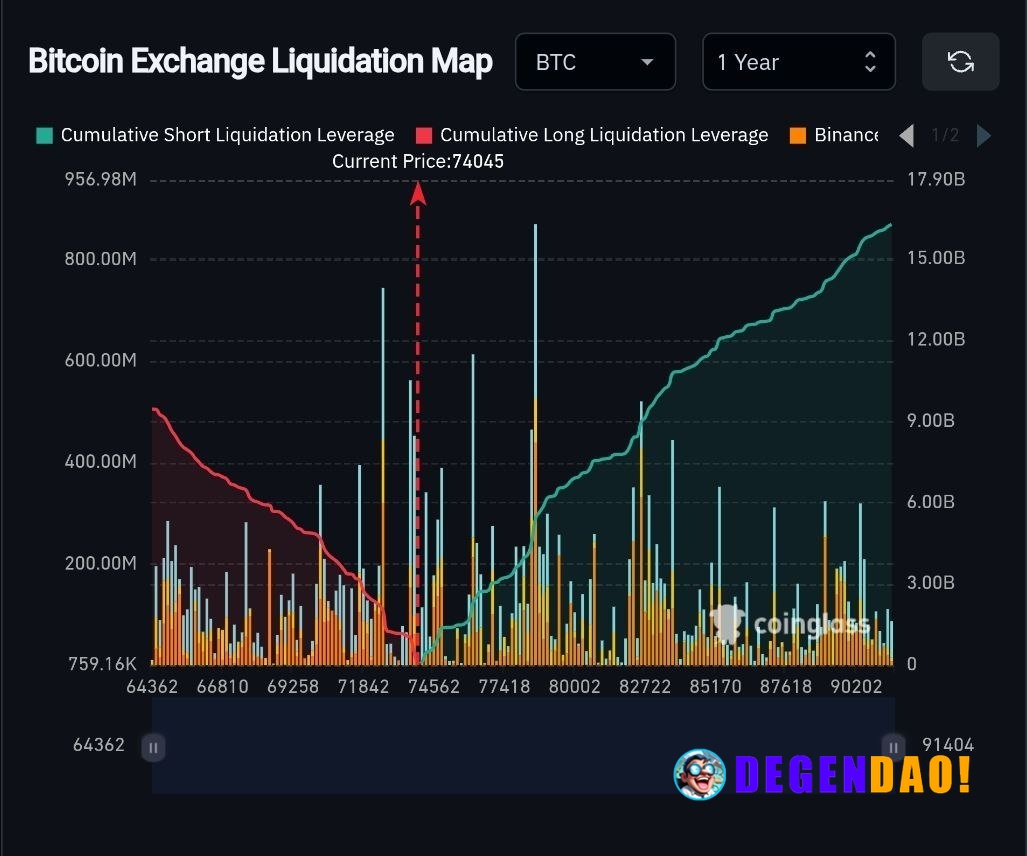Toggle Cumulative Long Liquidation Leverage legend
Screen dimensions: 1027x856
[x=592, y=135]
